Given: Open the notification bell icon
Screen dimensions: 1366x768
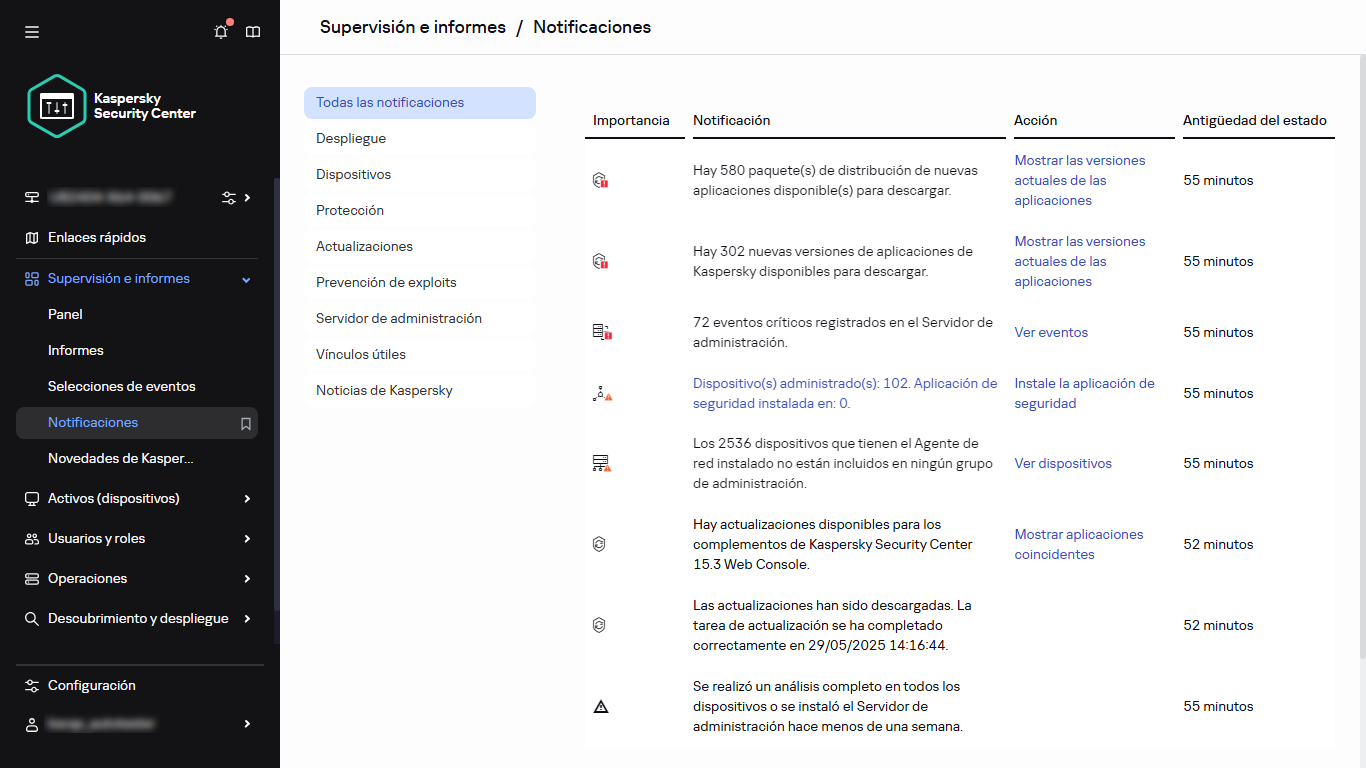Looking at the screenshot, I should 221,32.
